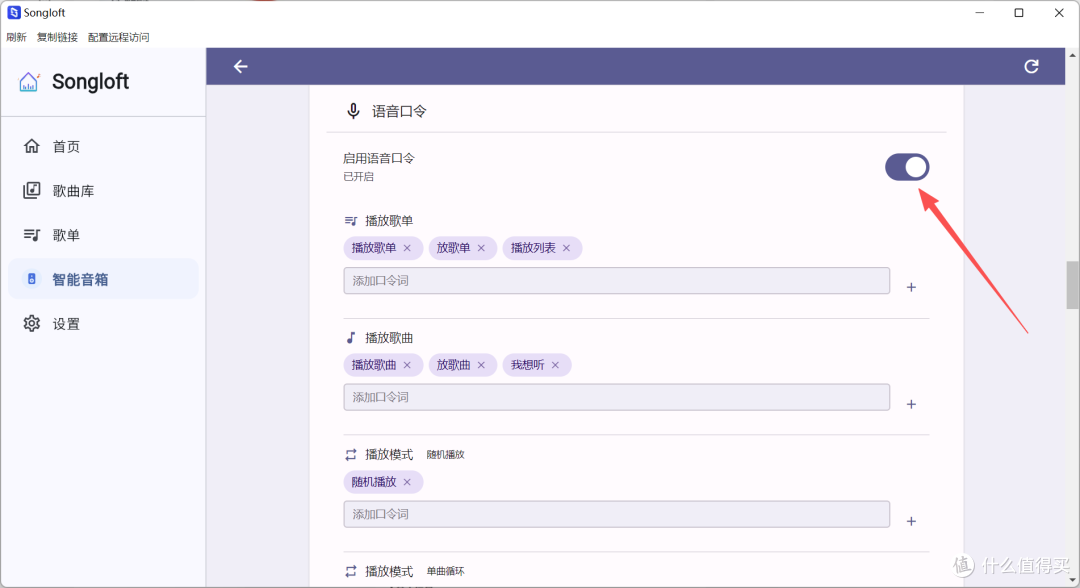Image resolution: width=1080 pixels, height=588 pixels.
Task: Focus the 随机播放 添加口令词 field
Action: point(616,514)
